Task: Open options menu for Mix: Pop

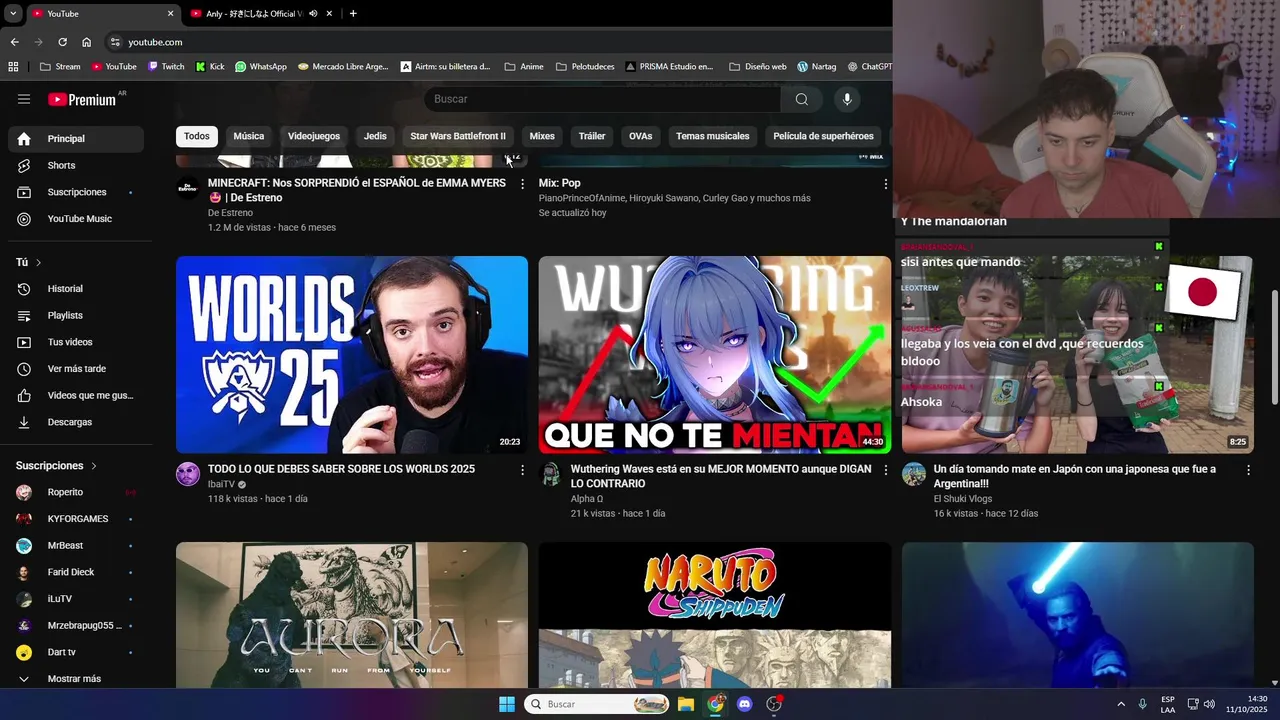Action: 885,184
